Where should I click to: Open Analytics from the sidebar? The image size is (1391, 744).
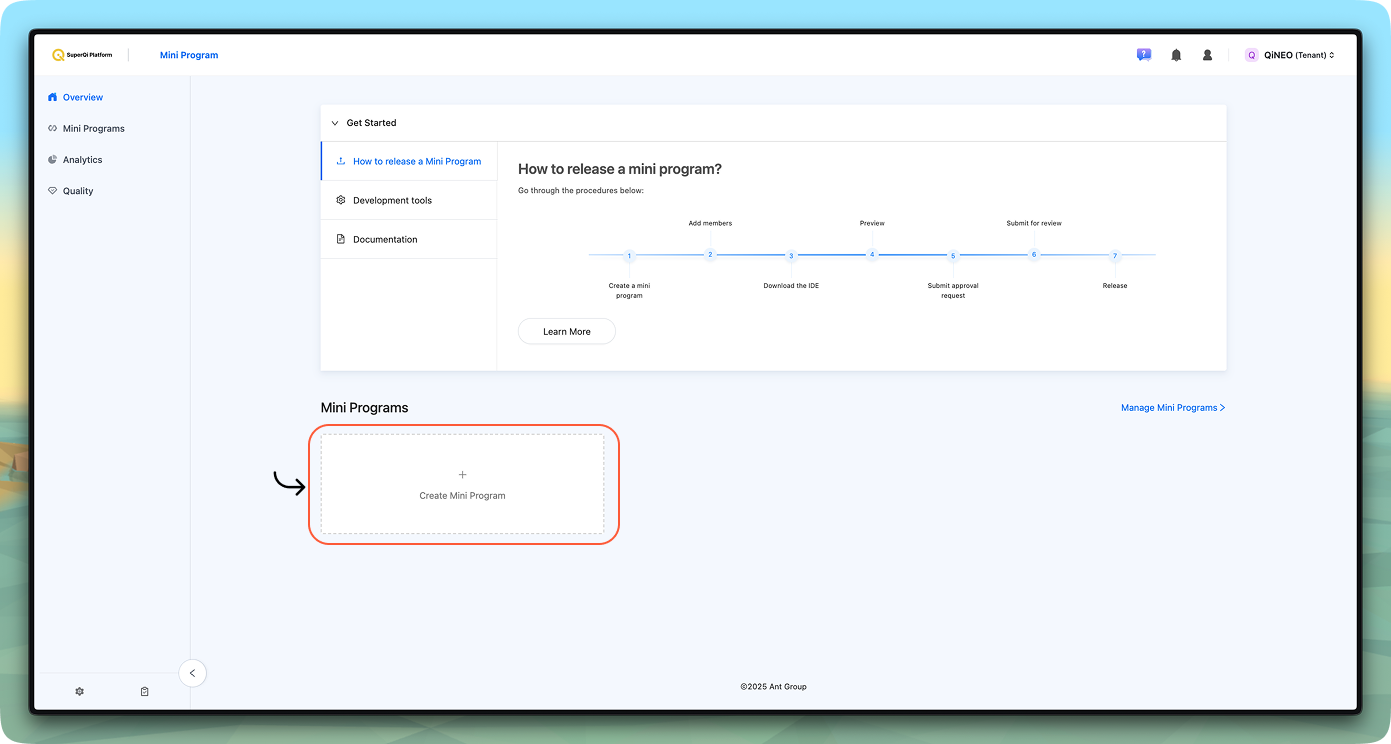pos(82,160)
